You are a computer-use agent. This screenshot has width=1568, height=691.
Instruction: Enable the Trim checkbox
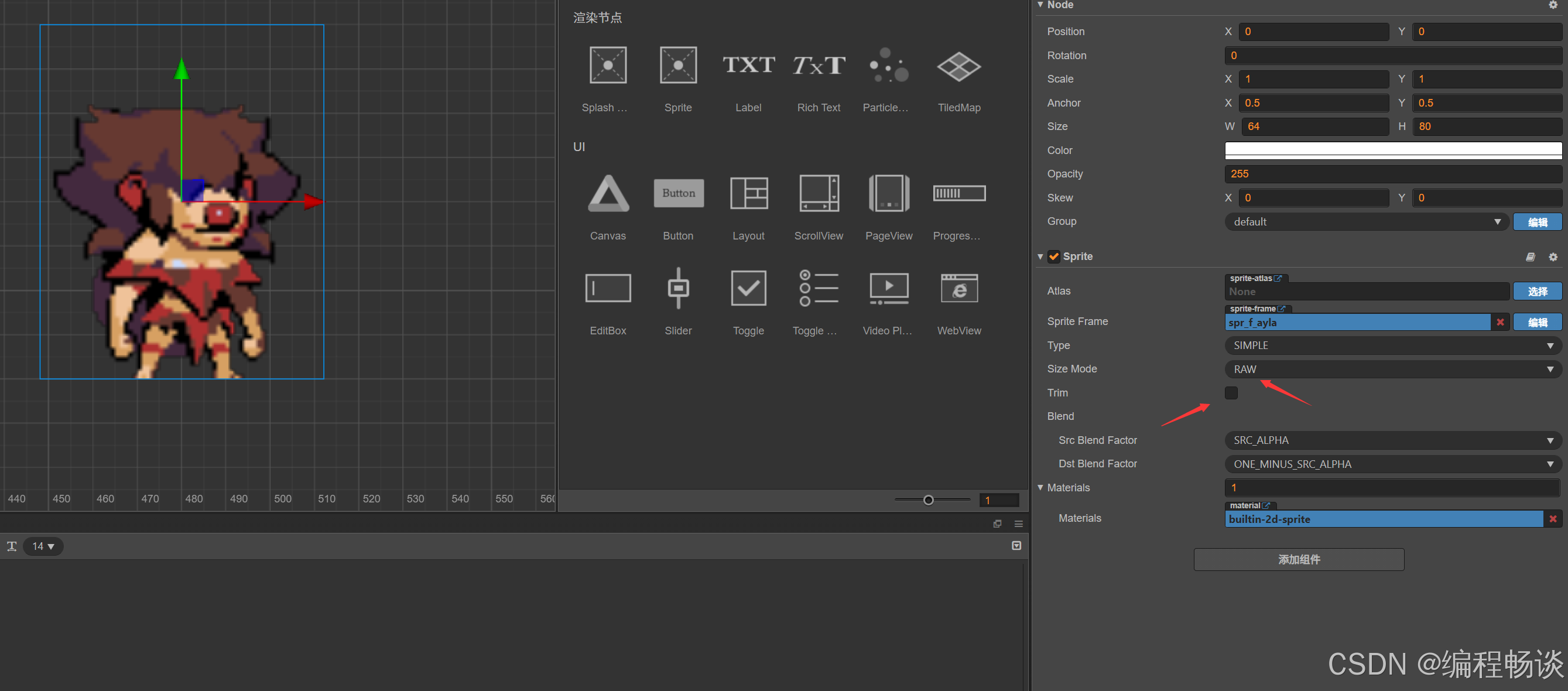tap(1231, 393)
